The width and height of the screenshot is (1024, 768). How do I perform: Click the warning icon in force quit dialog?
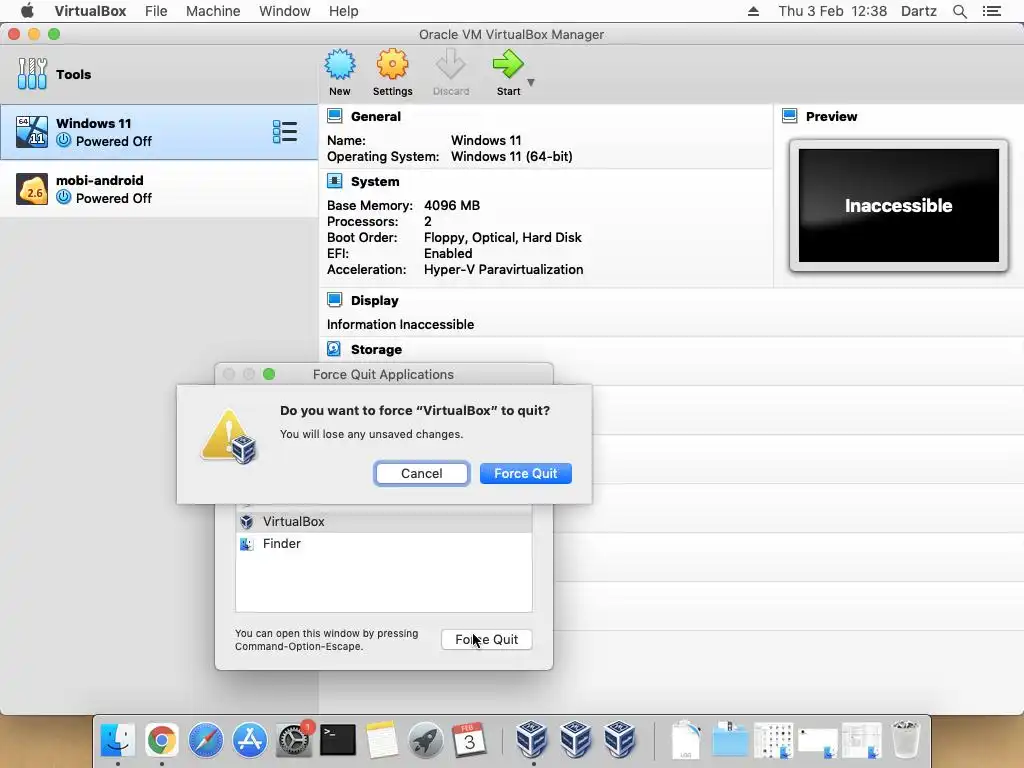click(229, 436)
